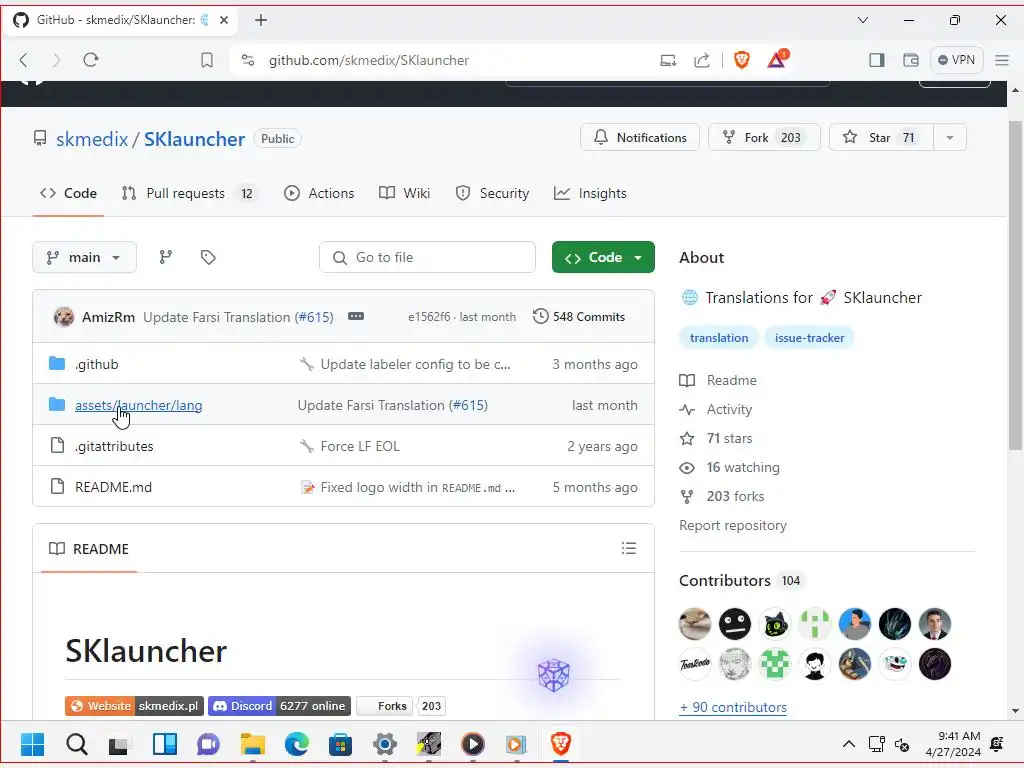The height and width of the screenshot is (768, 1024).
Task: Open new browser tab
Action: coord(261,20)
